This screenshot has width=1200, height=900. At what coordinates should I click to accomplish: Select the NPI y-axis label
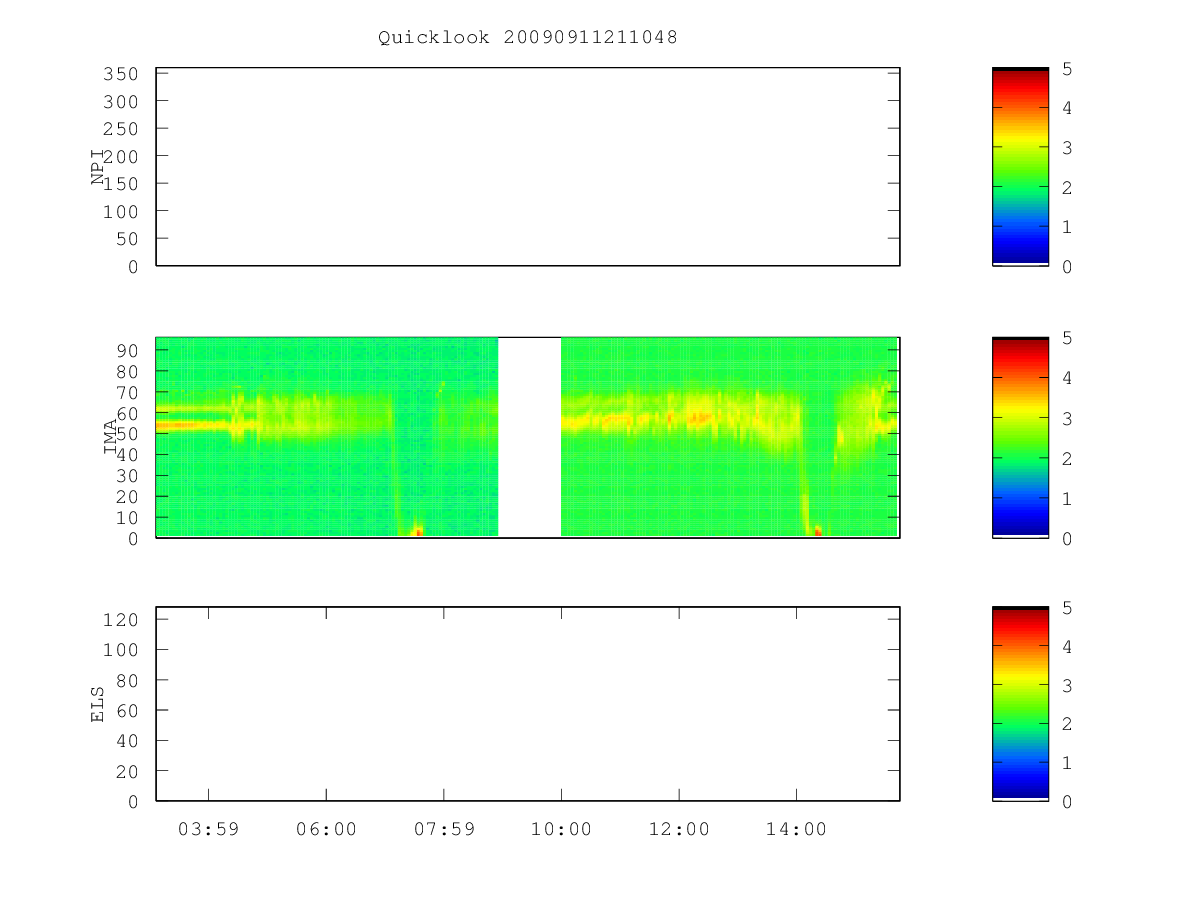pyautogui.click(x=98, y=167)
